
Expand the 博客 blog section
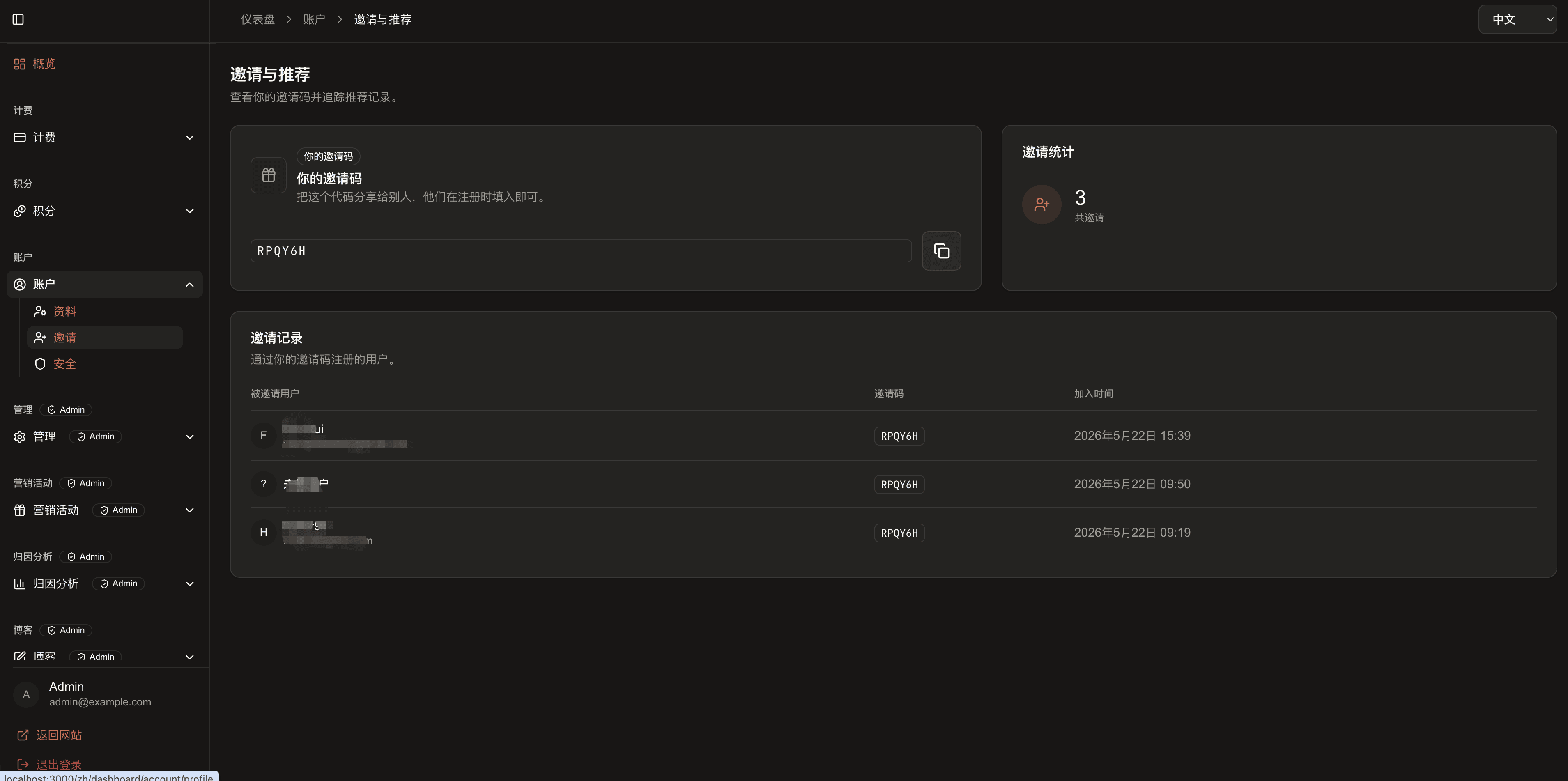coord(105,656)
